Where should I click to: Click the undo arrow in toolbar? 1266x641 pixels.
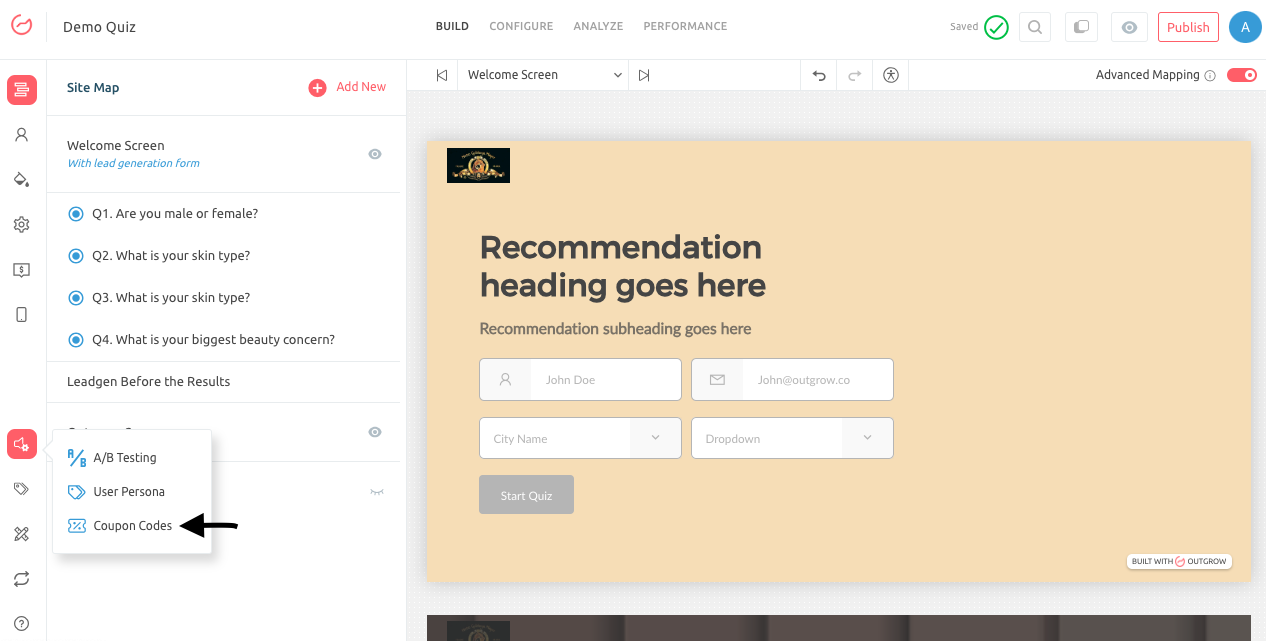[819, 75]
